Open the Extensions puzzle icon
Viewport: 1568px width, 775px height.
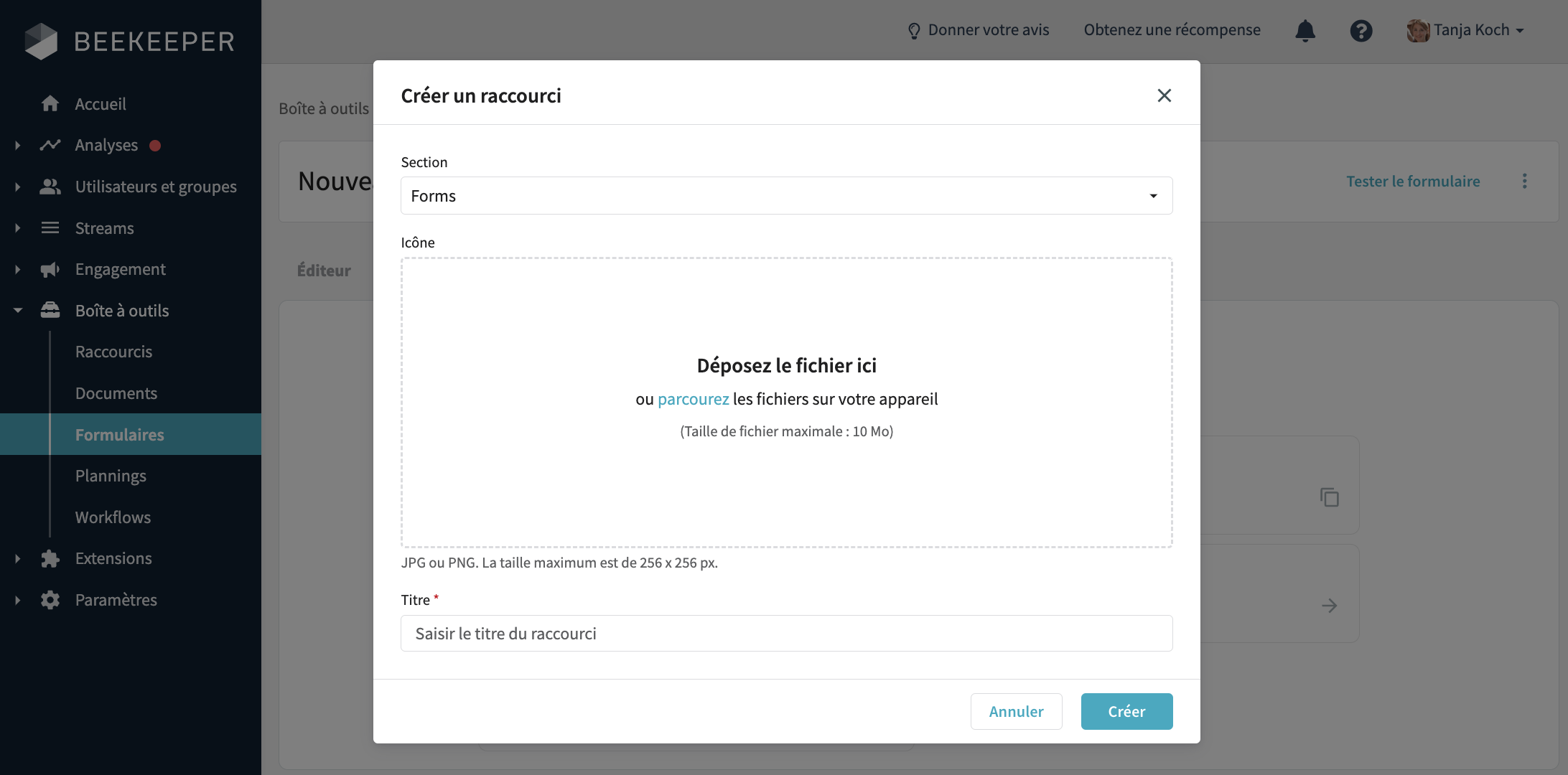(x=50, y=558)
